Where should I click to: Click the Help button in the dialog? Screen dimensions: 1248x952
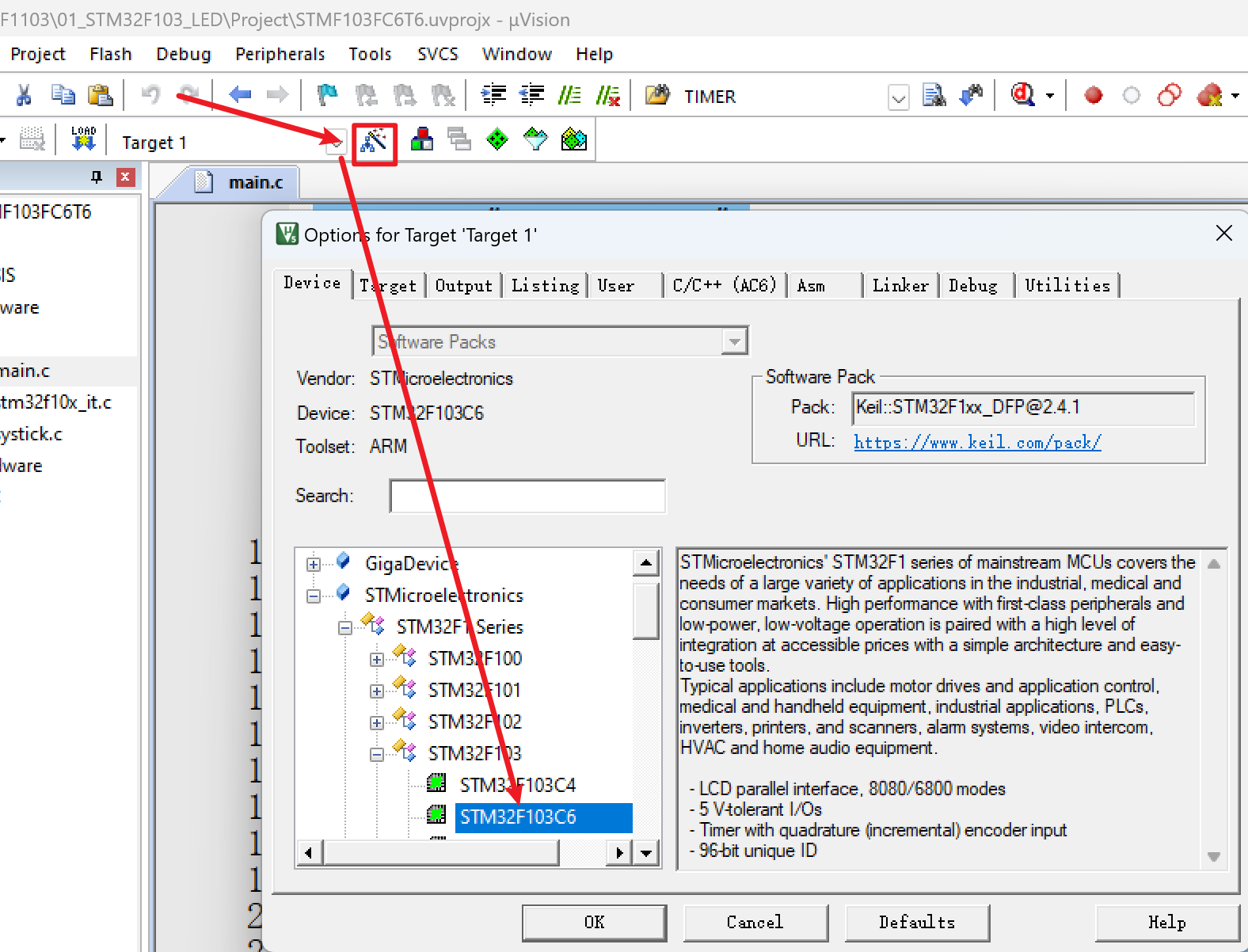pyautogui.click(x=1167, y=922)
